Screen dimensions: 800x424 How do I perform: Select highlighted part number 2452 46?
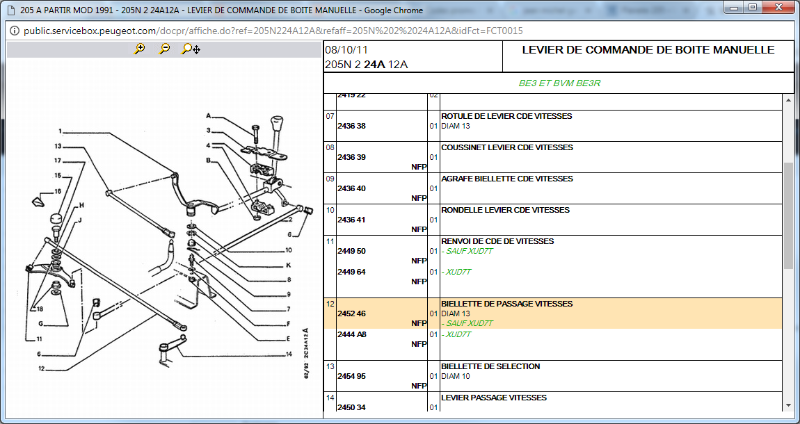352,314
